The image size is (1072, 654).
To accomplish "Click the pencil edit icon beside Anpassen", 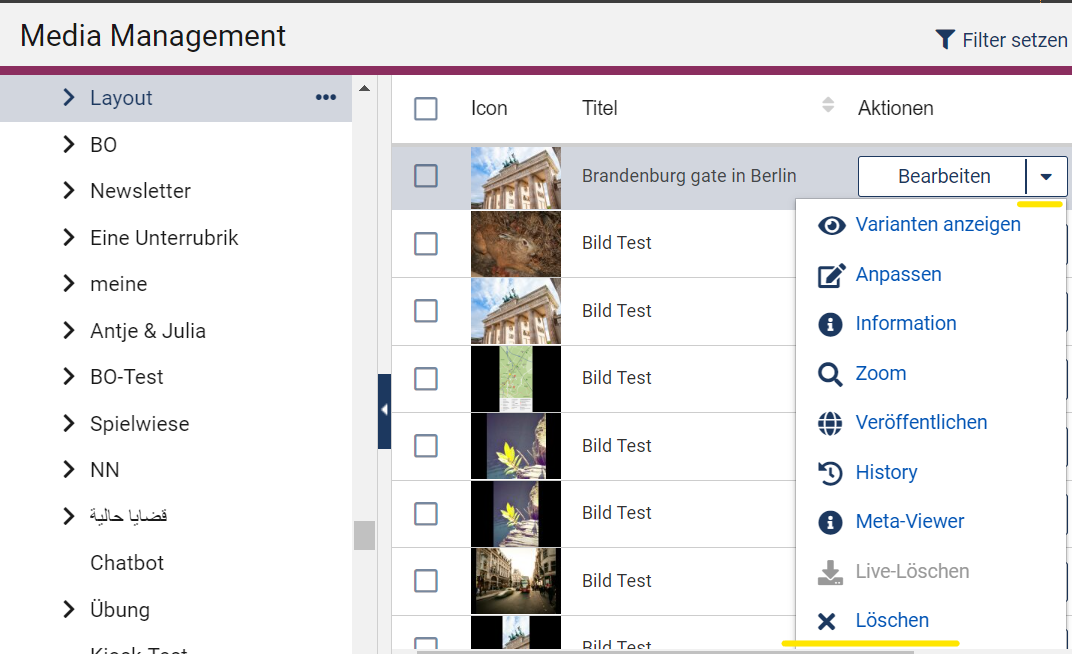I will [831, 275].
